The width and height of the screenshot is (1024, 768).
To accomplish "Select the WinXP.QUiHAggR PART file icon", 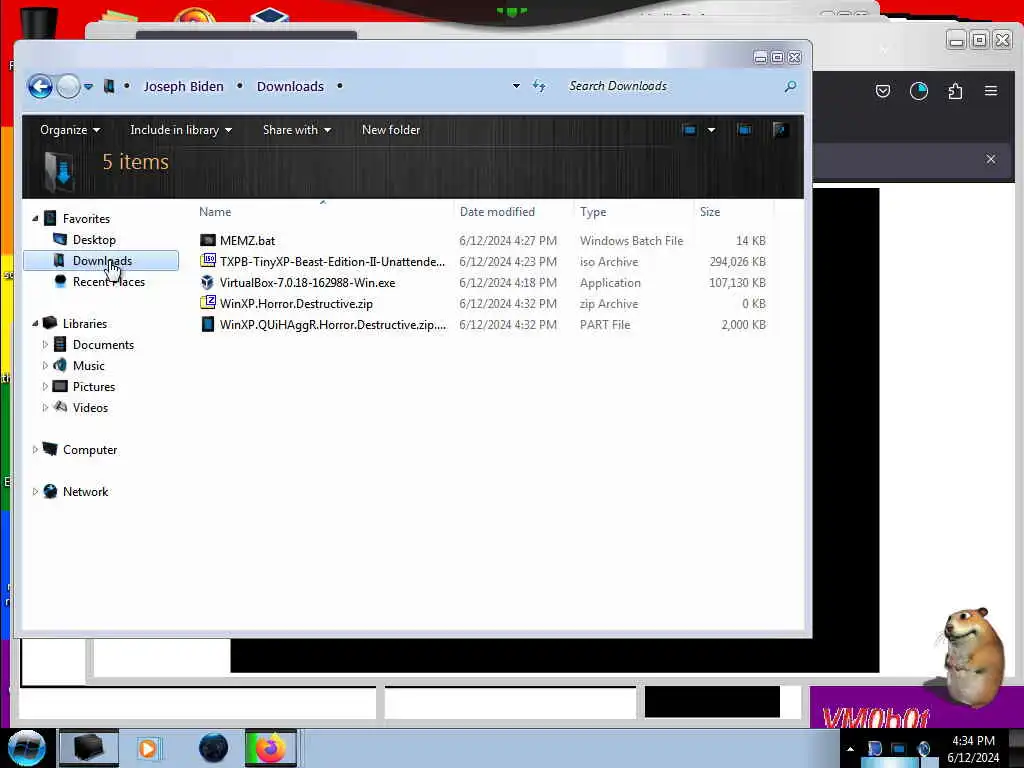I will [208, 324].
